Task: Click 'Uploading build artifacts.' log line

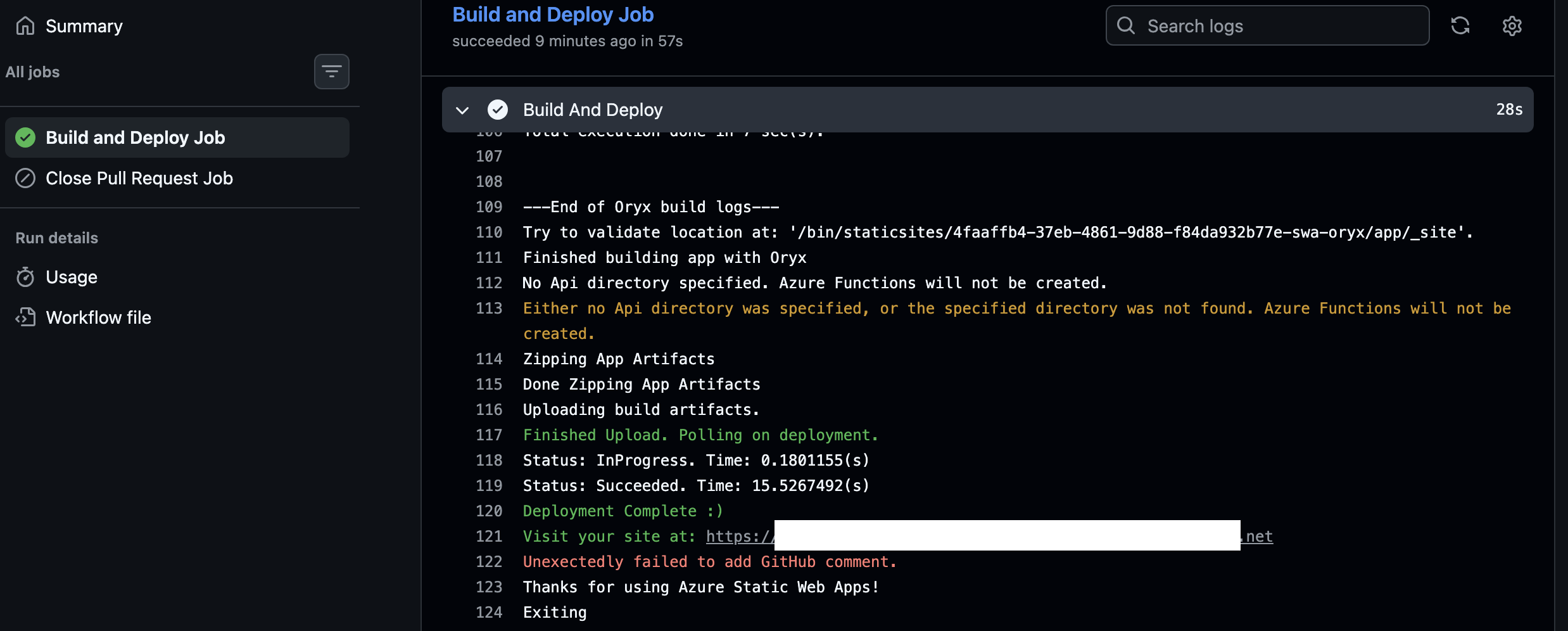Action: click(x=641, y=410)
